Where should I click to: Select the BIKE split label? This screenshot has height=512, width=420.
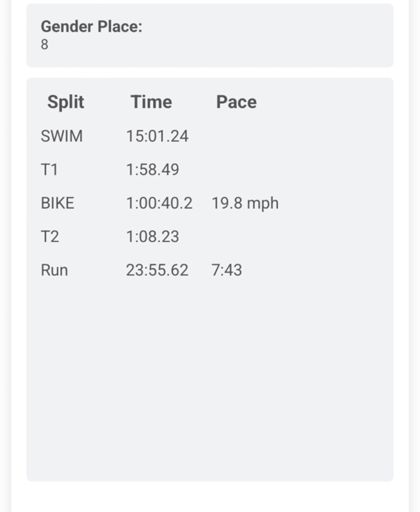tap(57, 203)
